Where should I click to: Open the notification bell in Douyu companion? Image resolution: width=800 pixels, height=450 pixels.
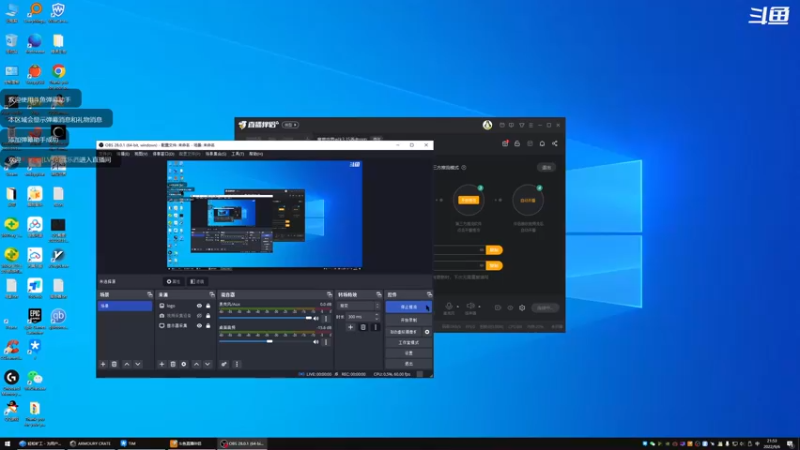click(x=542, y=143)
